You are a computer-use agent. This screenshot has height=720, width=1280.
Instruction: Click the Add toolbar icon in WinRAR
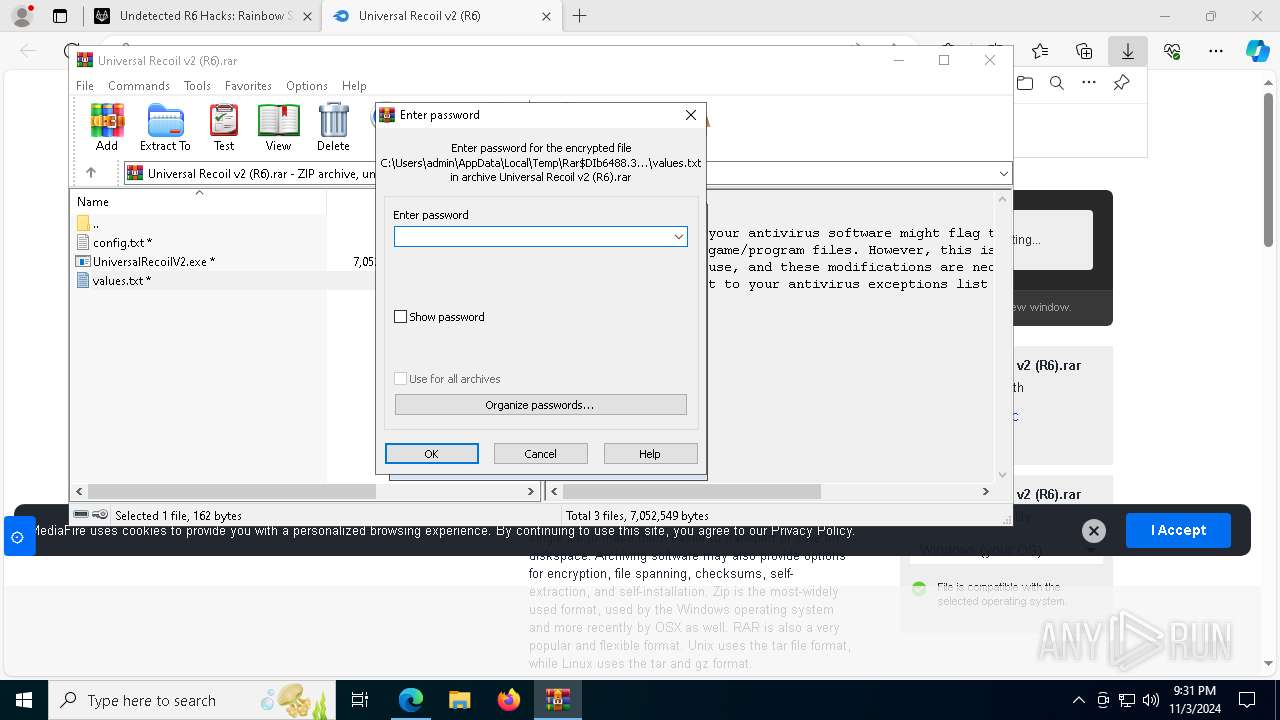[x=107, y=127]
